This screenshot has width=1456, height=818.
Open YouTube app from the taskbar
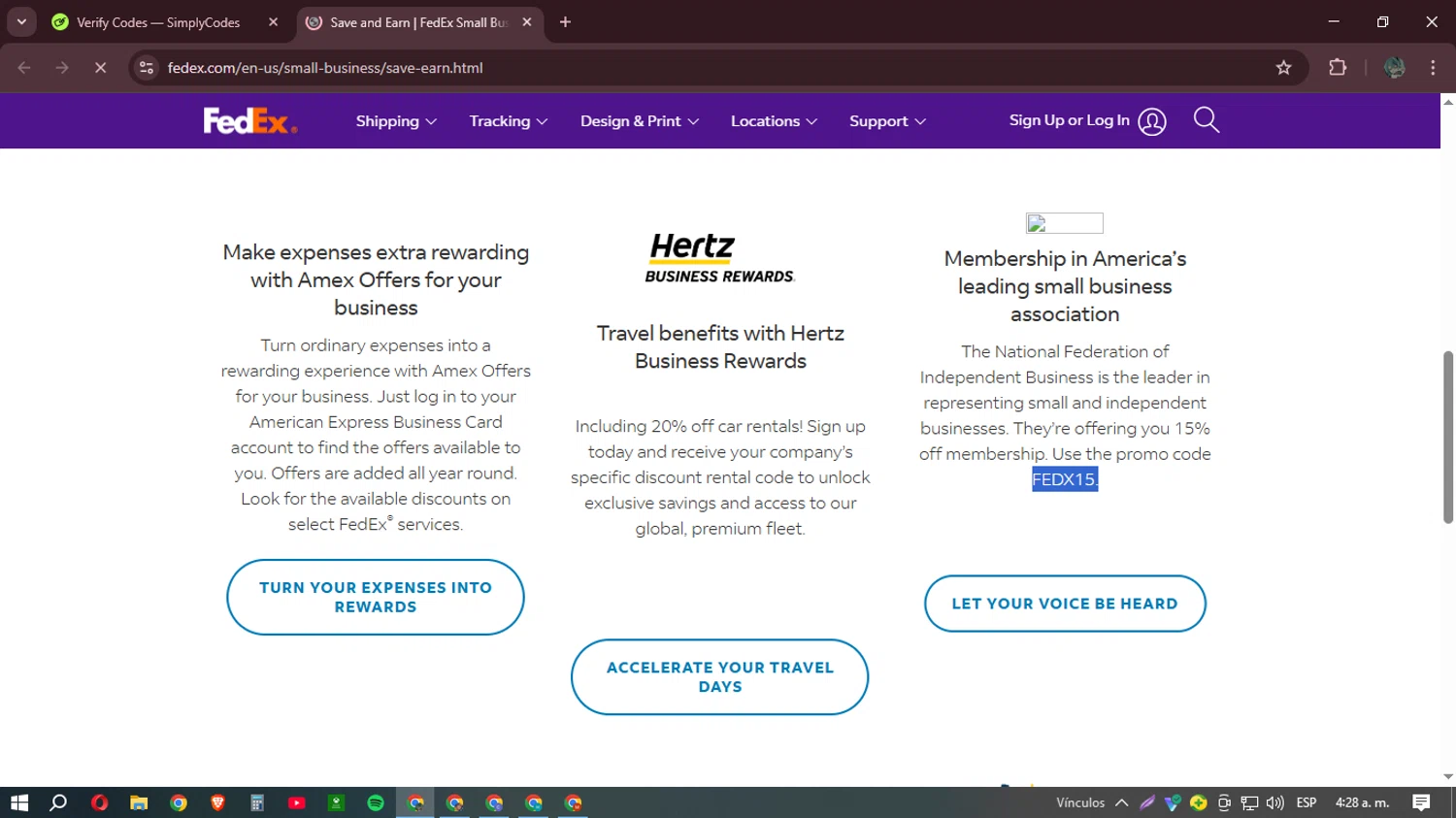[296, 802]
